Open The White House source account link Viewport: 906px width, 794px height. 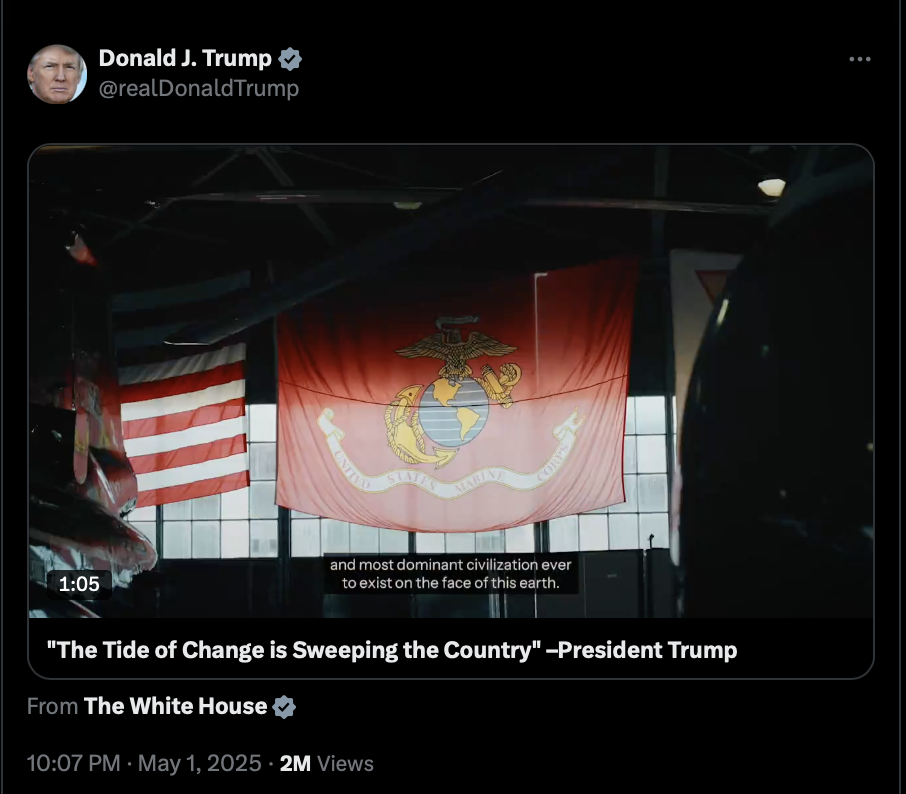point(175,706)
